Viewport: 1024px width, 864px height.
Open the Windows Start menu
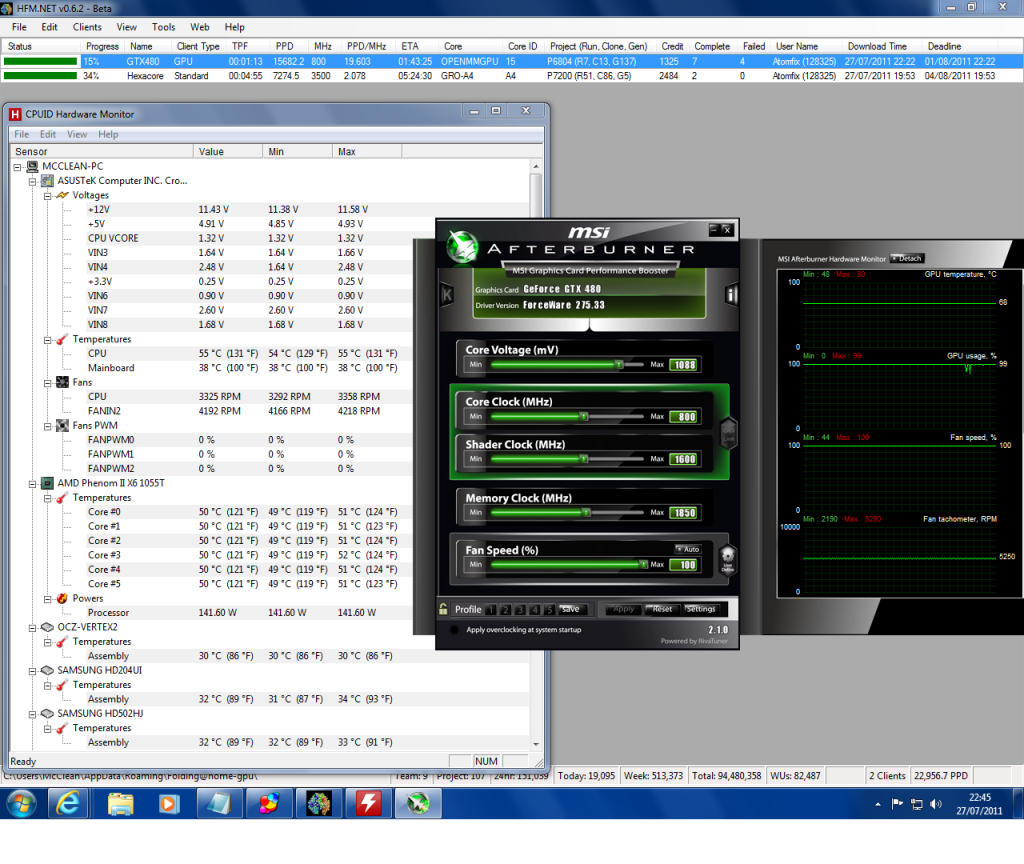[x=22, y=803]
